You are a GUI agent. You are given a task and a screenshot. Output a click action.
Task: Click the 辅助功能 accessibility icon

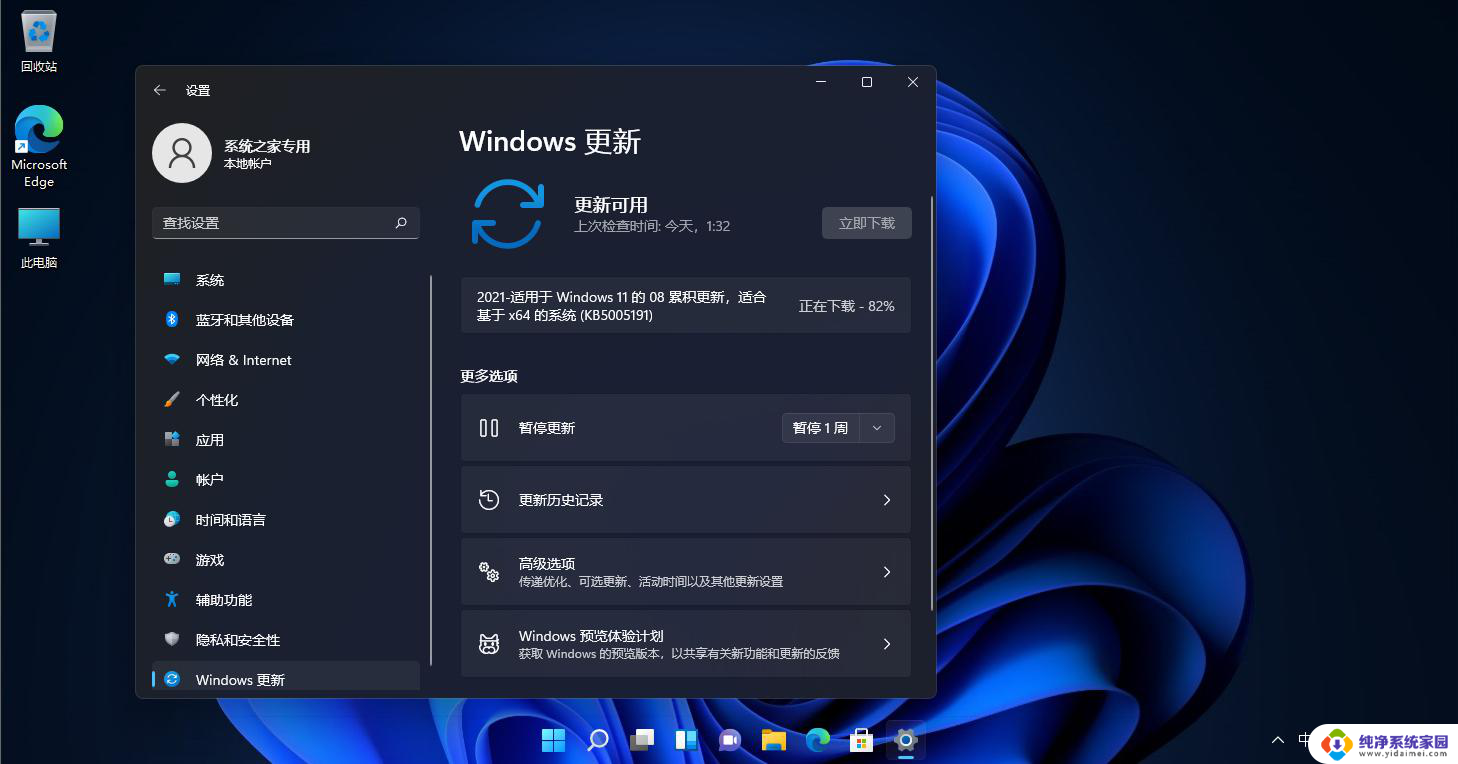(172, 600)
